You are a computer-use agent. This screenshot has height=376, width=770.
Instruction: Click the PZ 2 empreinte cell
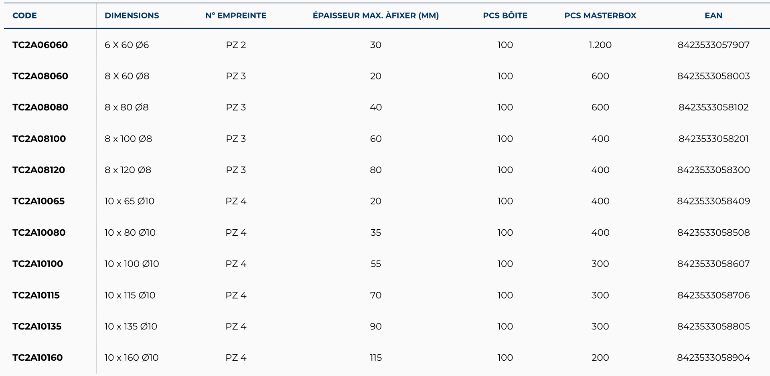[x=236, y=45]
